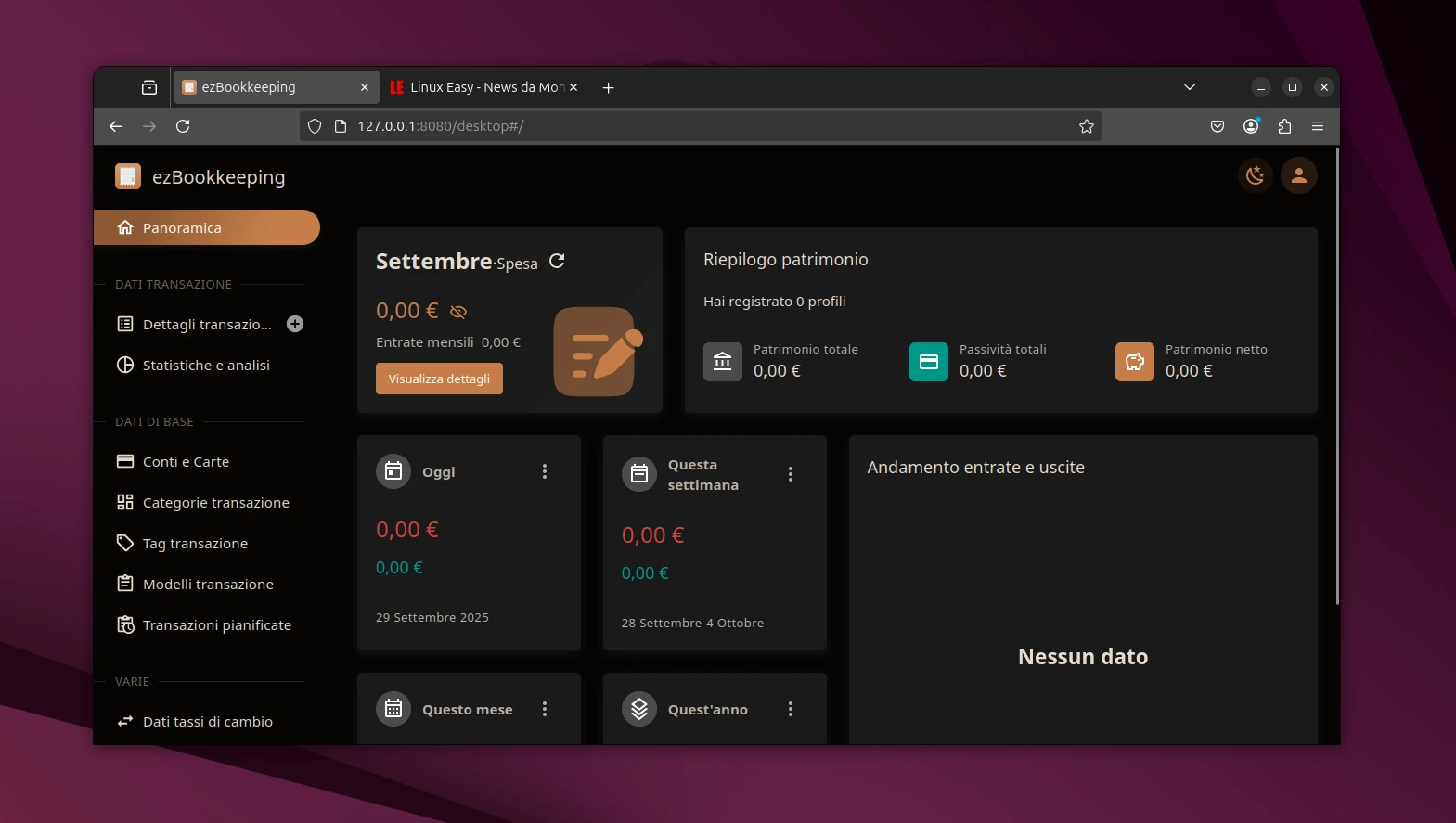
Task: Open the Panoramica overview page
Action: pyautogui.click(x=207, y=227)
